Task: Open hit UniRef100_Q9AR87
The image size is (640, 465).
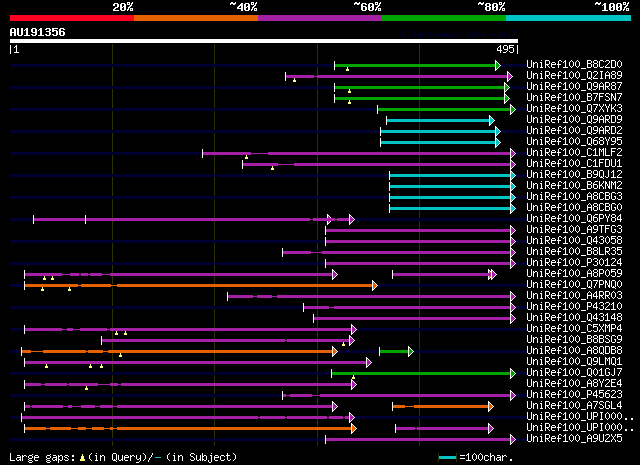Action: coord(574,86)
